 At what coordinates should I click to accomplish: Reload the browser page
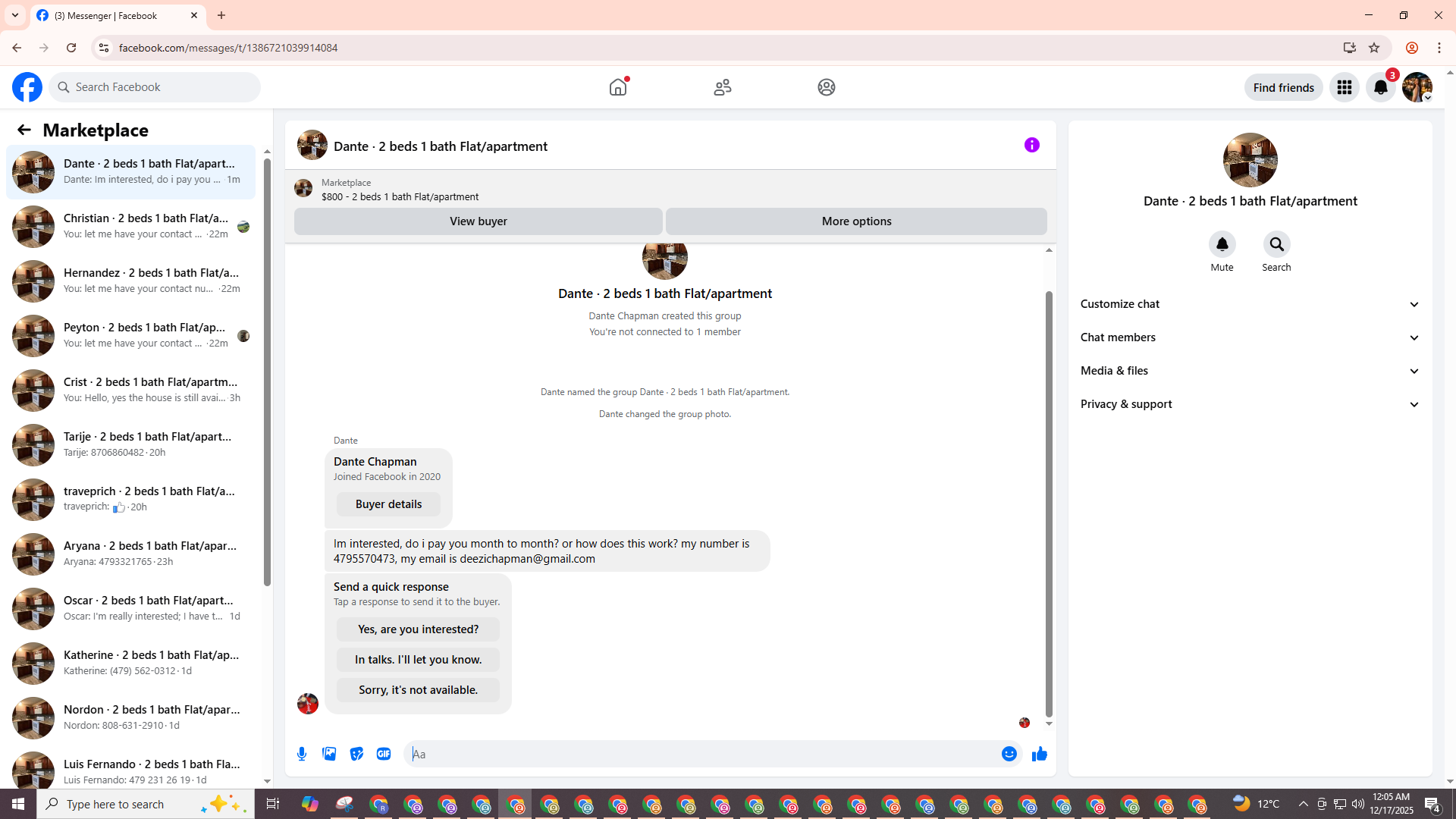(71, 48)
